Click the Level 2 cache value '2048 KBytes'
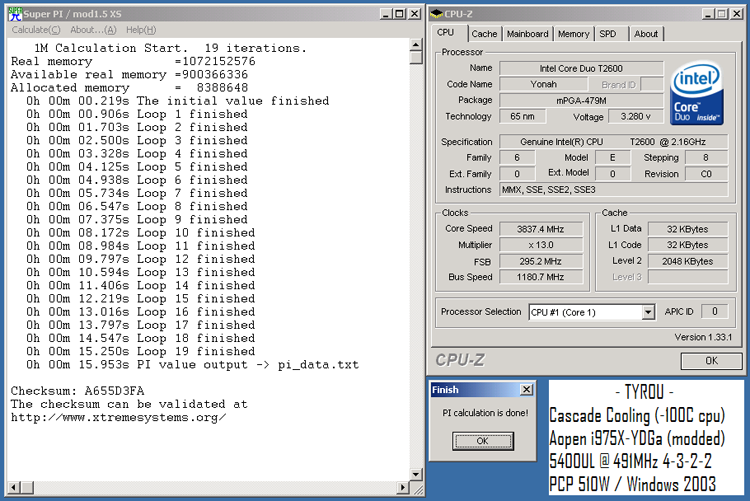The height and width of the screenshot is (501, 750). point(688,261)
